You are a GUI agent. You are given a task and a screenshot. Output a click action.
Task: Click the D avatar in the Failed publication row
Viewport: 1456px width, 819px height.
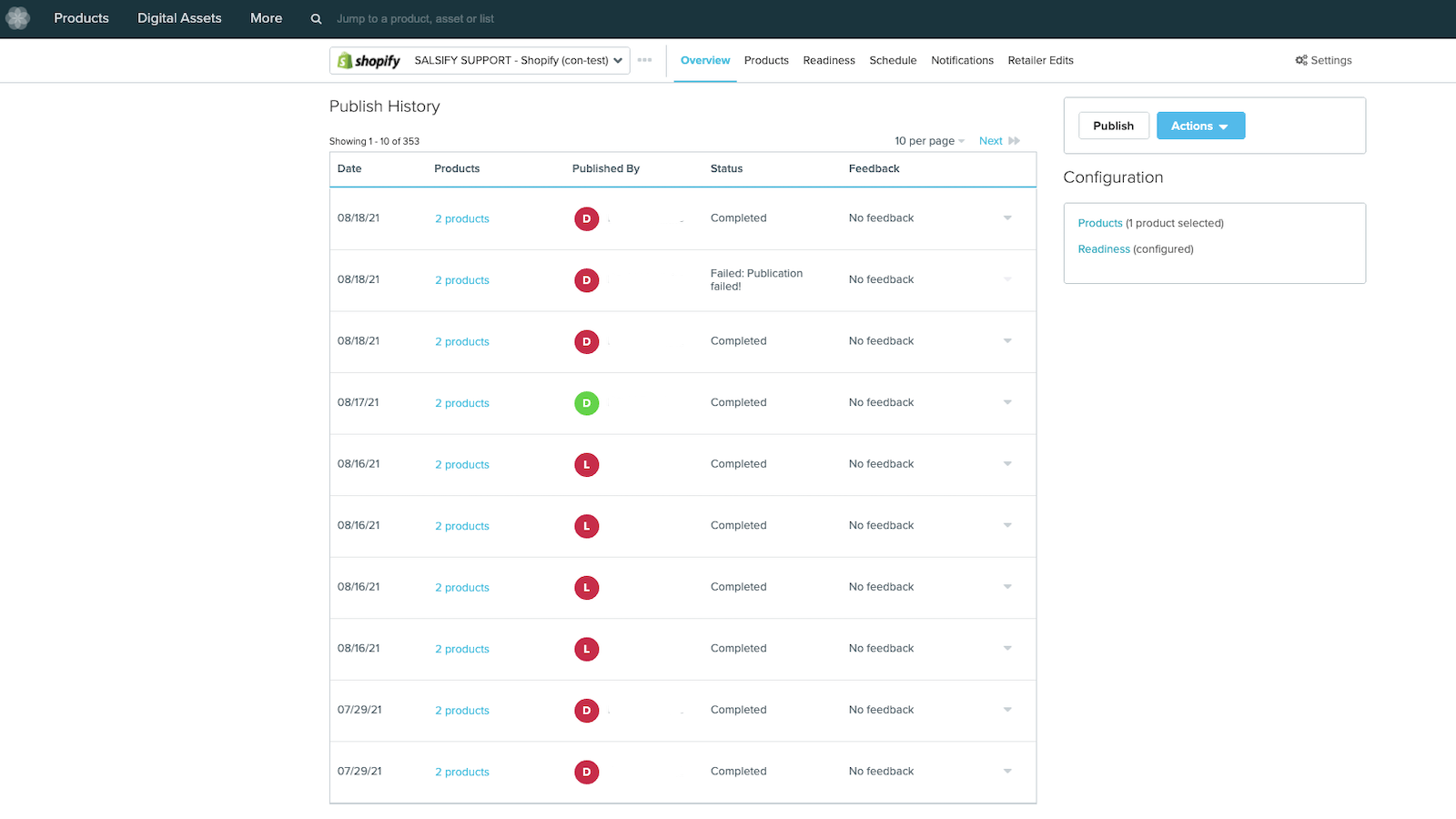coord(587,280)
